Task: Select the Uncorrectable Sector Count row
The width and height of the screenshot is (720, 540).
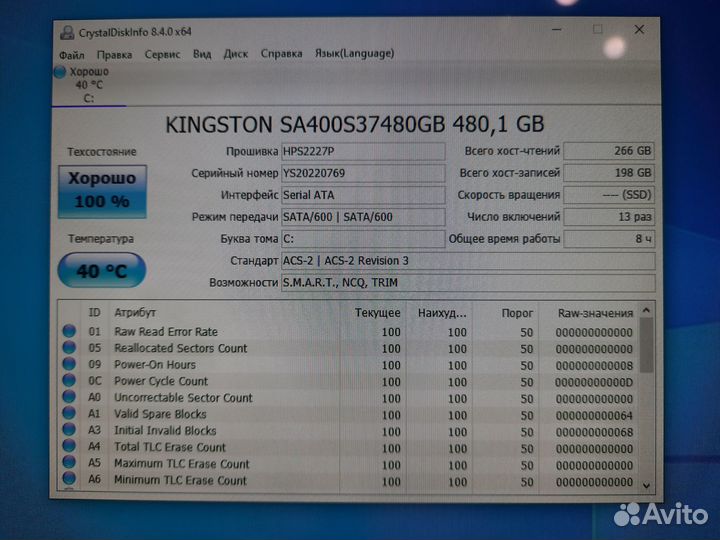Action: (348, 398)
